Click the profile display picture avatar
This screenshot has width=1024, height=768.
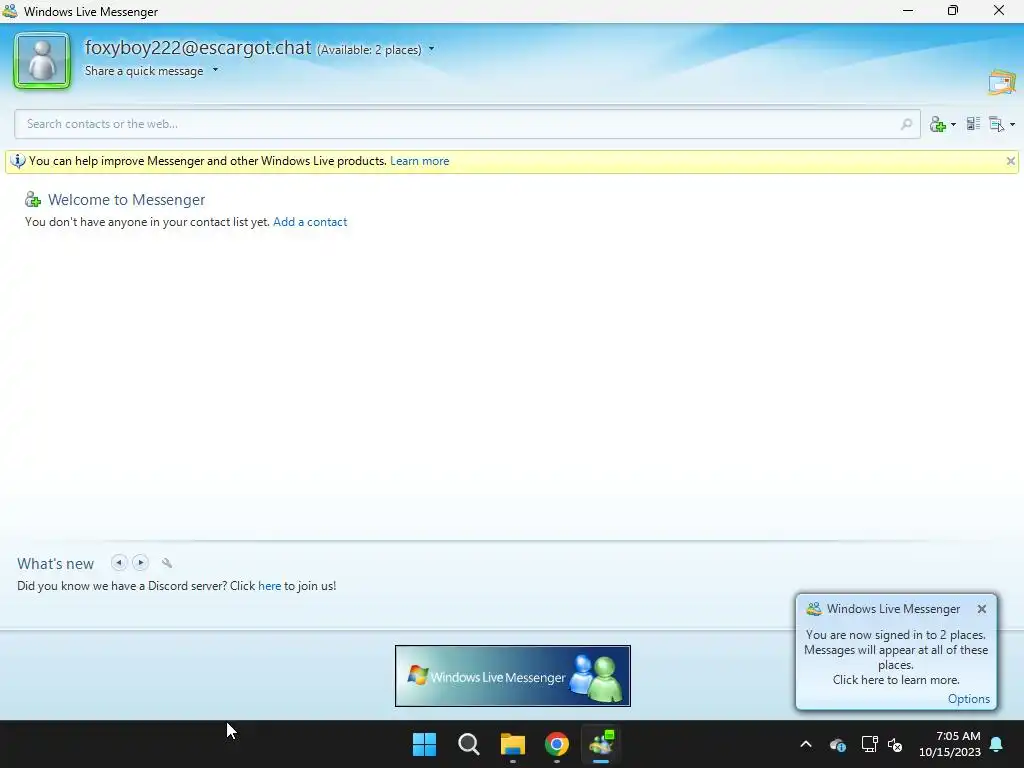click(x=42, y=61)
